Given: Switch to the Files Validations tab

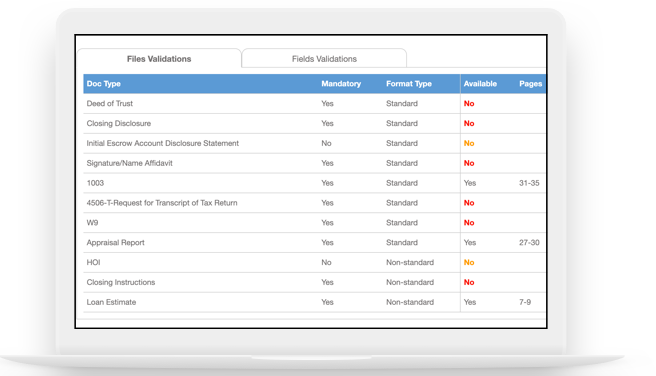Looking at the screenshot, I should tap(159, 59).
